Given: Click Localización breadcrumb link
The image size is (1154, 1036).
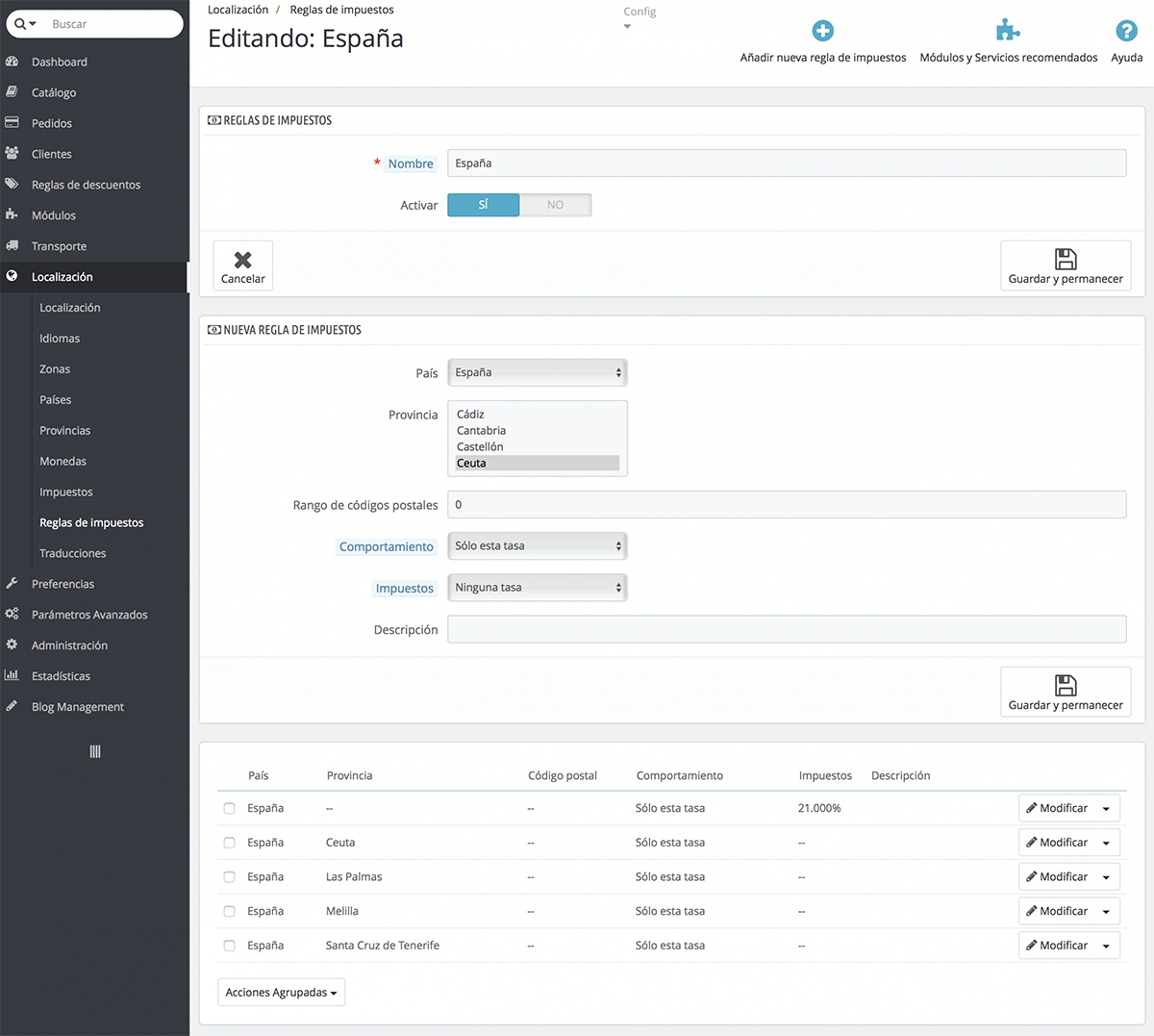Looking at the screenshot, I should tap(238, 10).
